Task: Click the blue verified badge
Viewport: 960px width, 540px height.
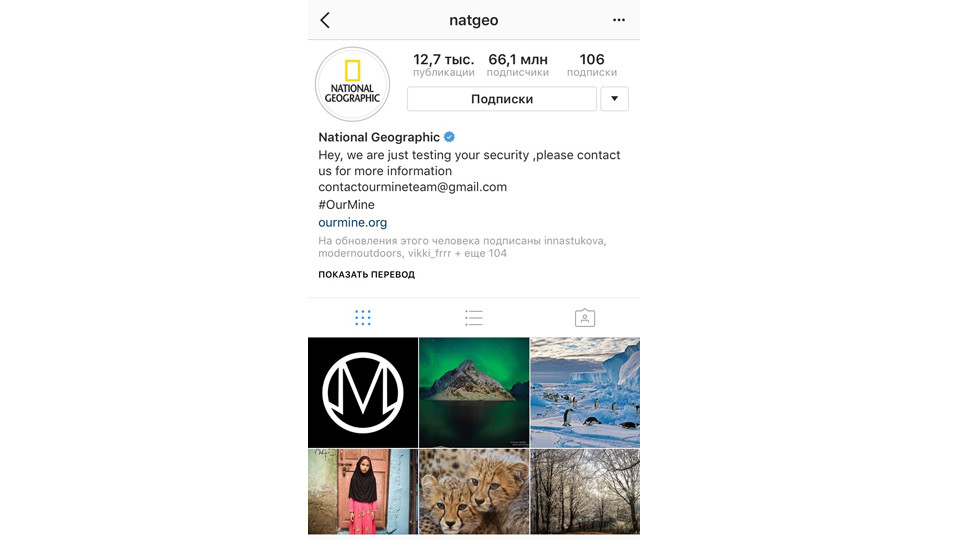Action: click(x=449, y=137)
